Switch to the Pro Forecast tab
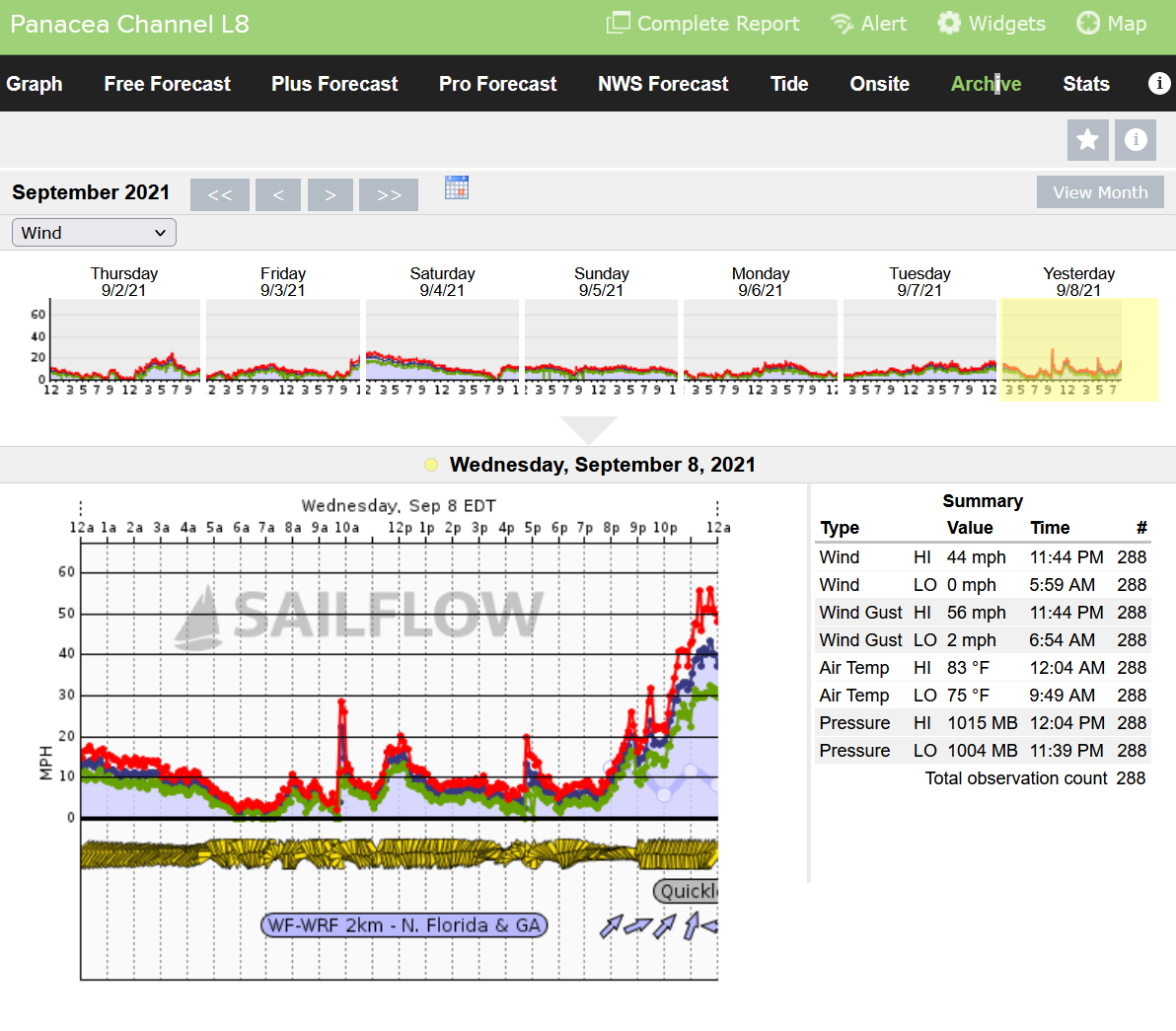 pyautogui.click(x=498, y=84)
